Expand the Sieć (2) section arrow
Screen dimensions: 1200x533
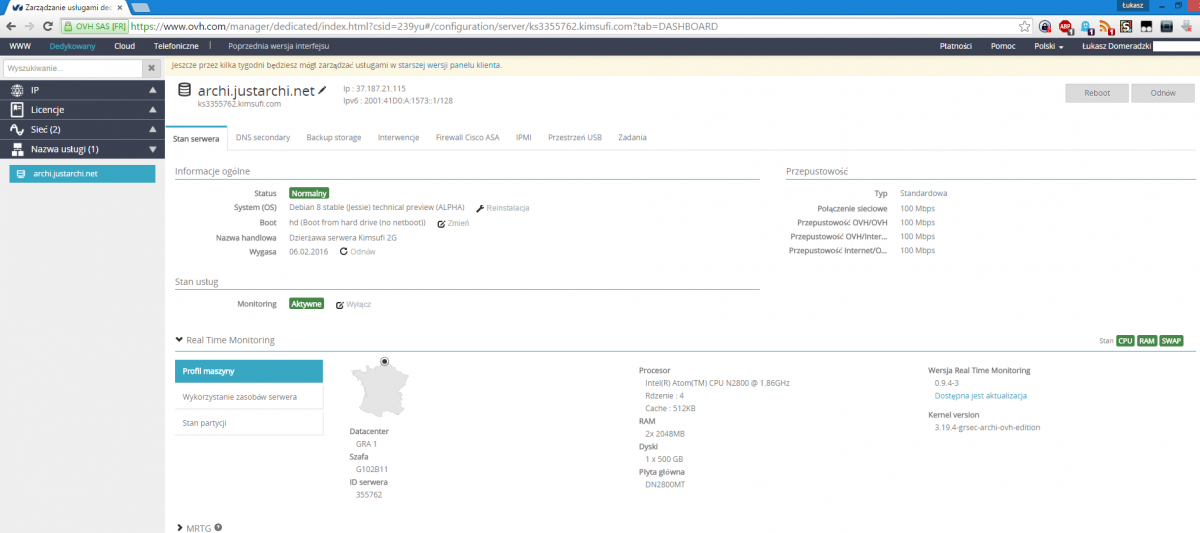pyautogui.click(x=152, y=130)
